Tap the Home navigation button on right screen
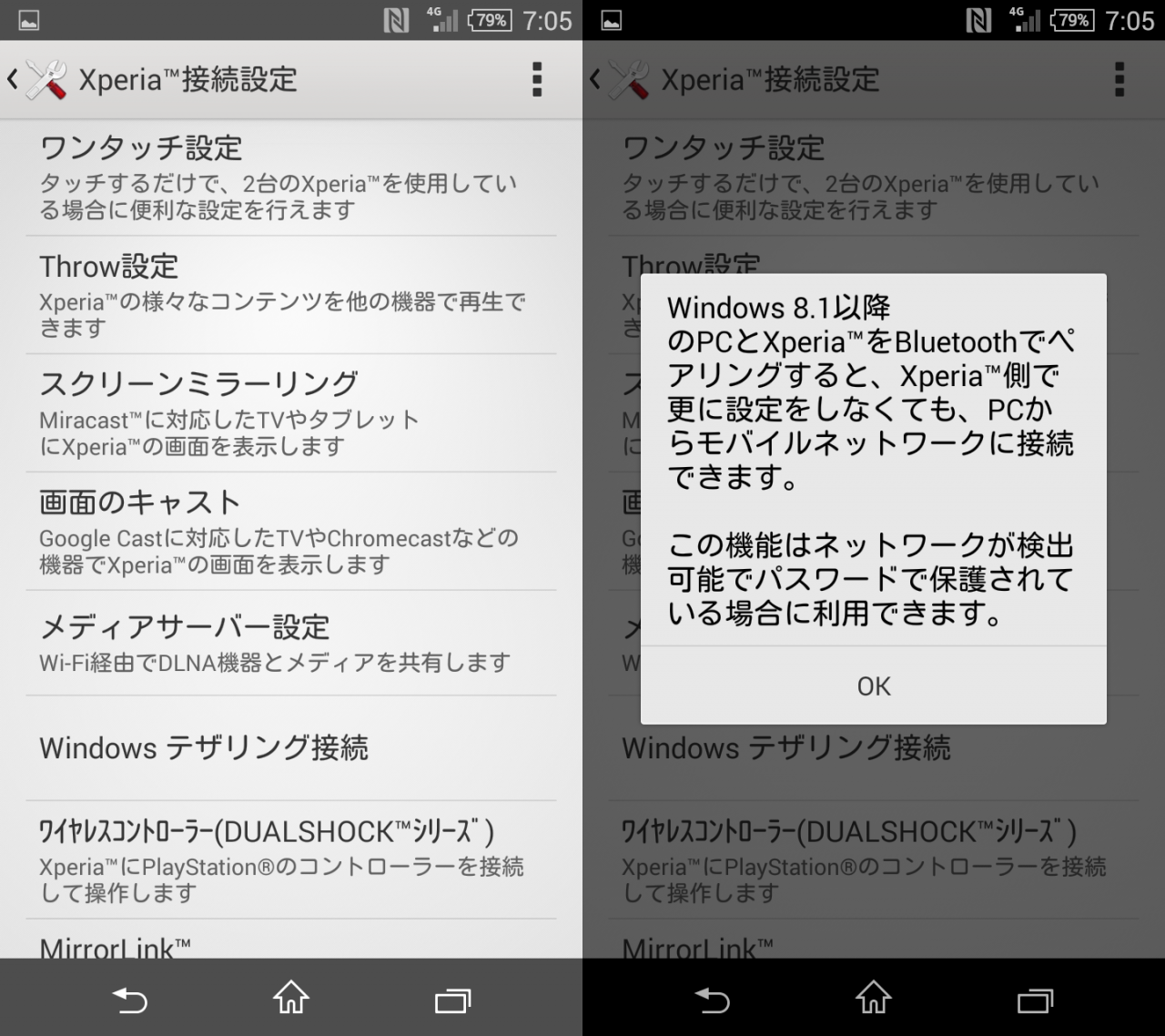This screenshot has height=1036, width=1165. (874, 998)
